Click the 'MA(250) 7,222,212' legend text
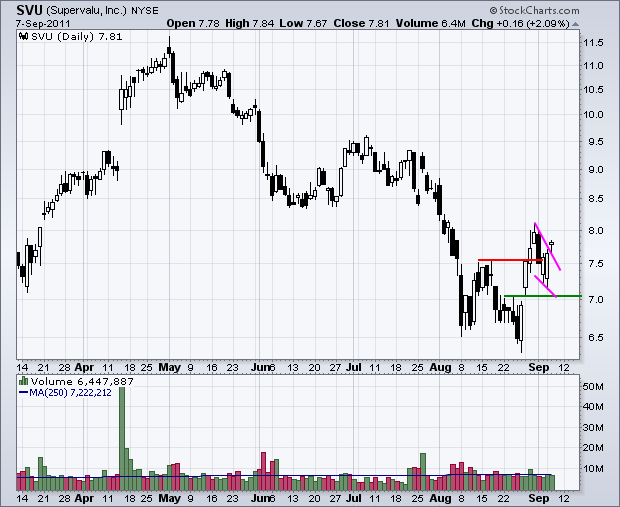This screenshot has width=620, height=507. [70, 393]
